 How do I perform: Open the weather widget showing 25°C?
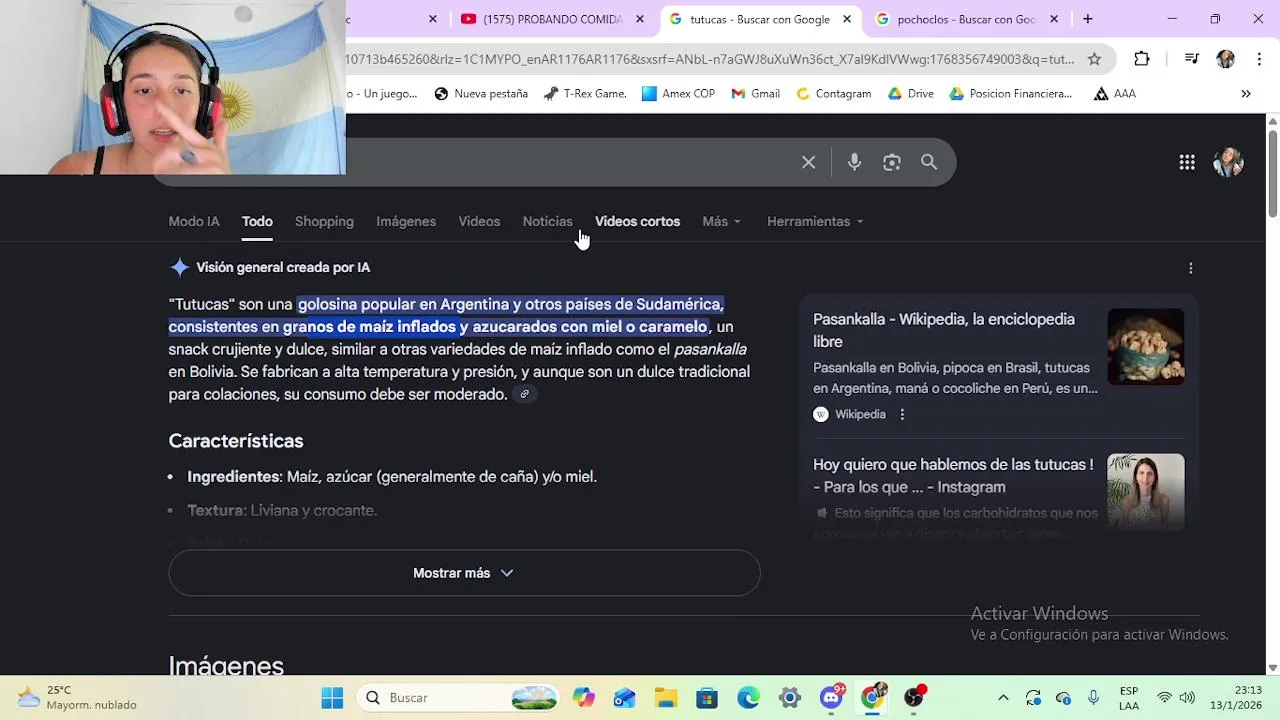click(x=77, y=698)
